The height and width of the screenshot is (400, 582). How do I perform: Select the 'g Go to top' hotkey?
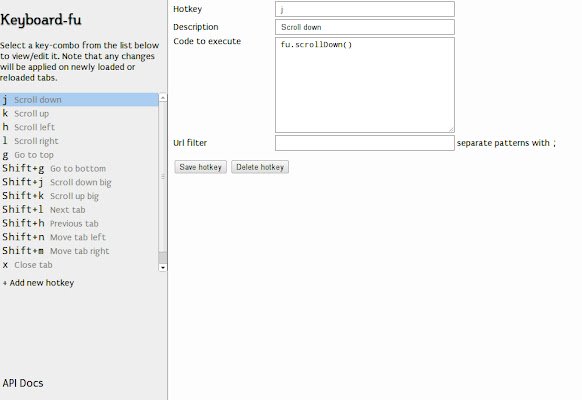[79, 155]
